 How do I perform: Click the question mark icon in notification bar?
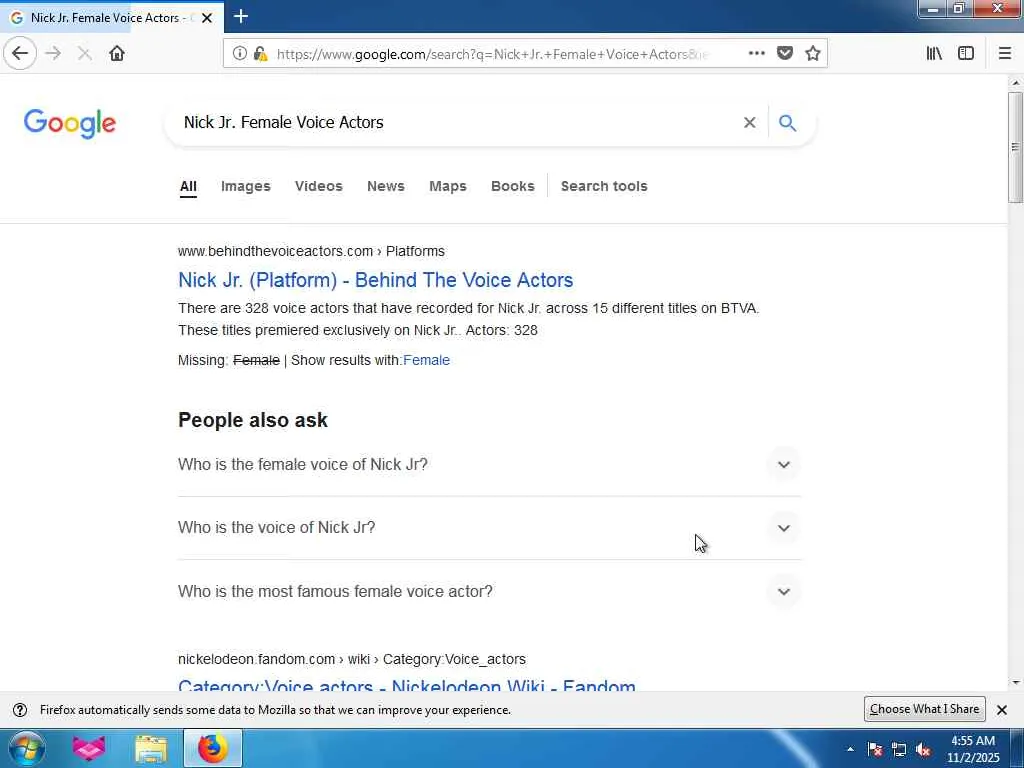[x=20, y=710]
